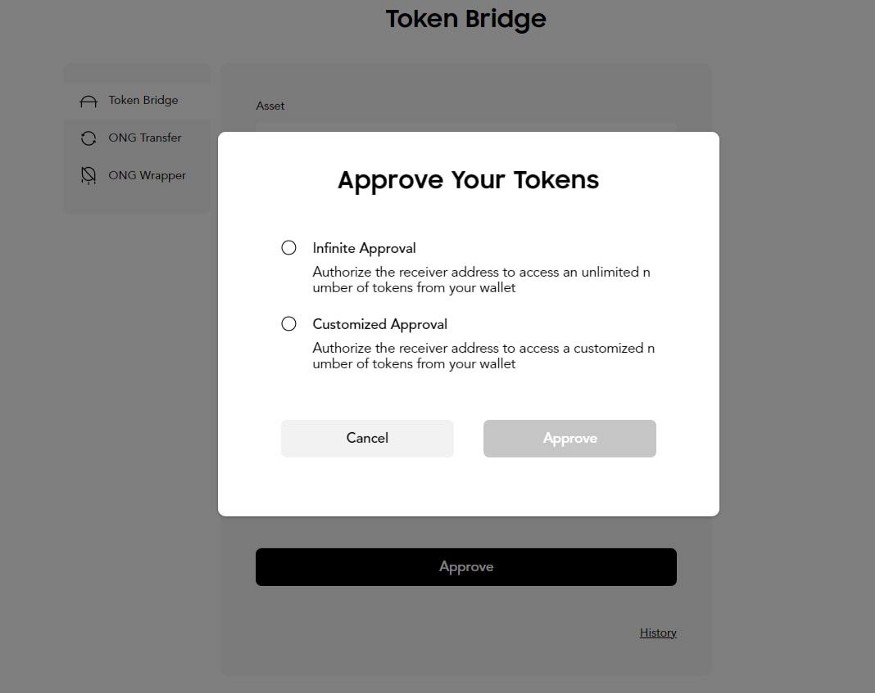875x693 pixels.
Task: Go to the ONG Wrapper text label
Action: (147, 176)
